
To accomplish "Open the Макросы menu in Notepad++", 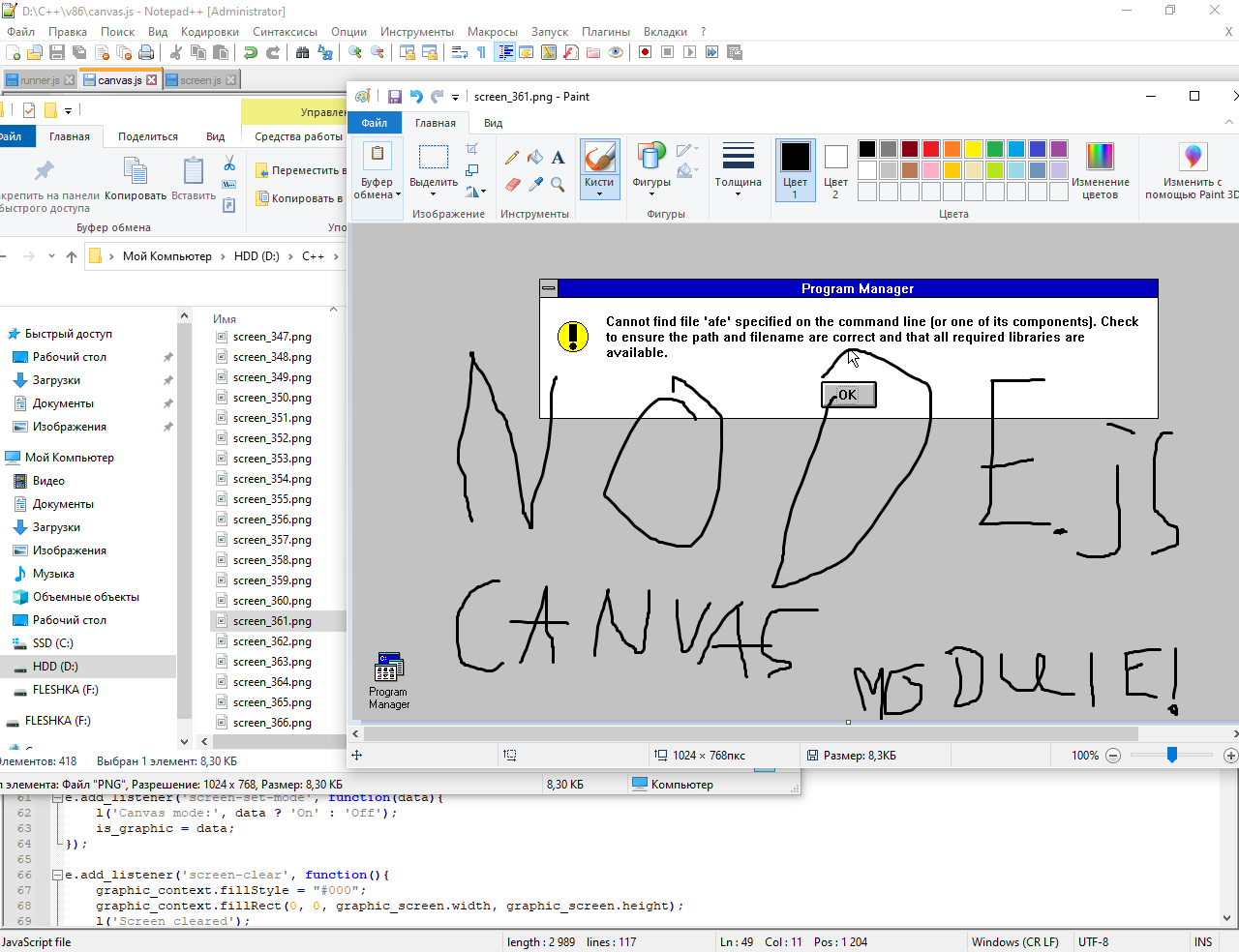I will click(492, 31).
